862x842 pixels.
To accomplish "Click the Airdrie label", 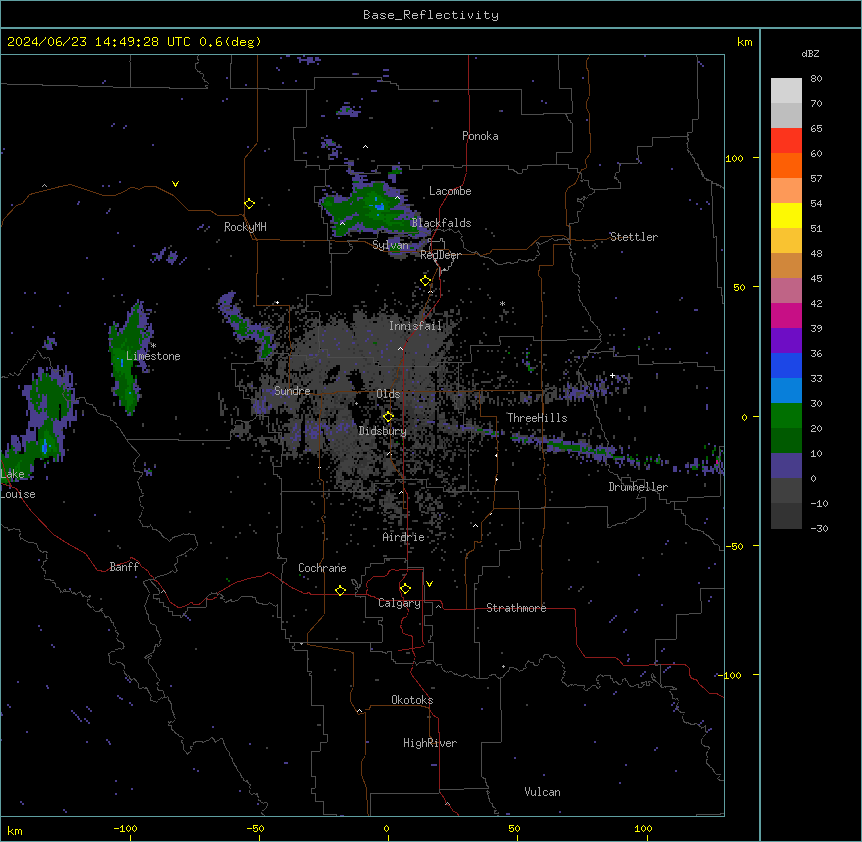I will 403,537.
